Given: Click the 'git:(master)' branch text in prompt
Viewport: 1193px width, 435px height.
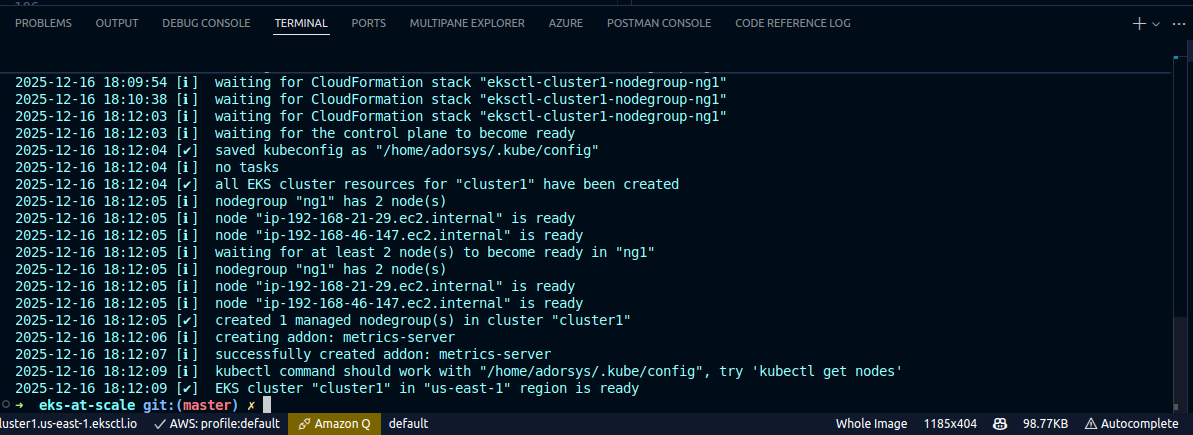Looking at the screenshot, I should pos(191,405).
